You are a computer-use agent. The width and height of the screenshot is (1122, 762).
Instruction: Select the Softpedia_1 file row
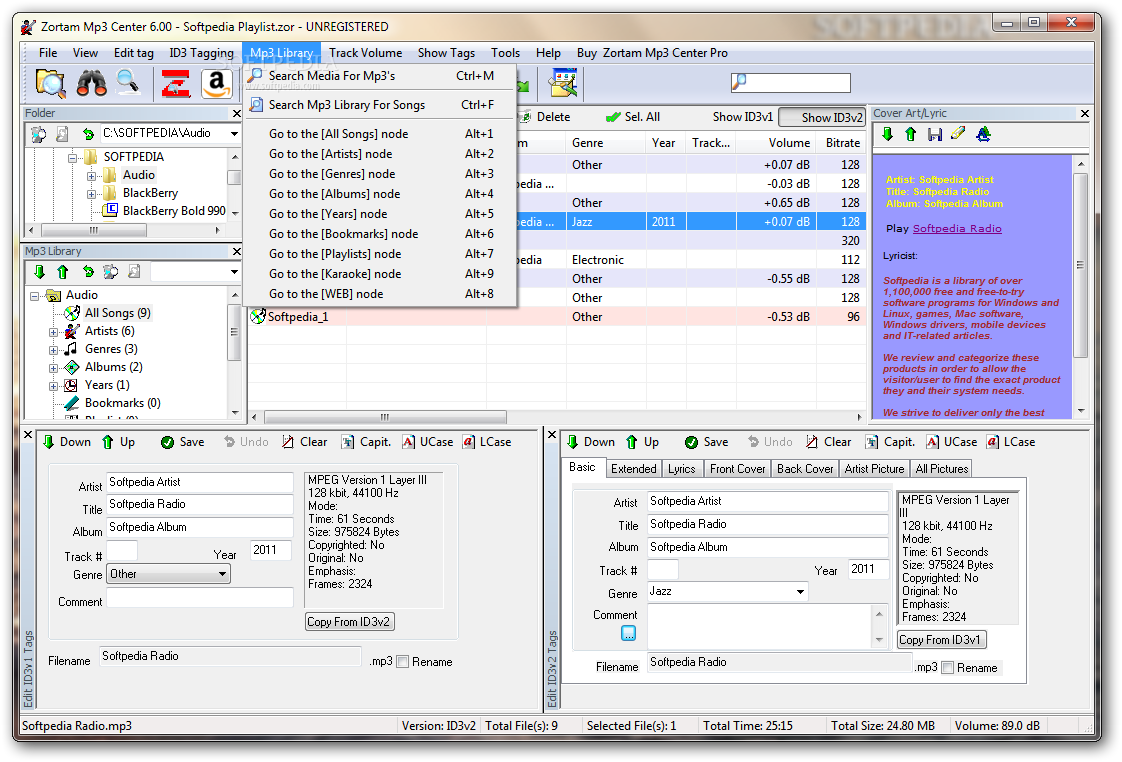(x=557, y=316)
